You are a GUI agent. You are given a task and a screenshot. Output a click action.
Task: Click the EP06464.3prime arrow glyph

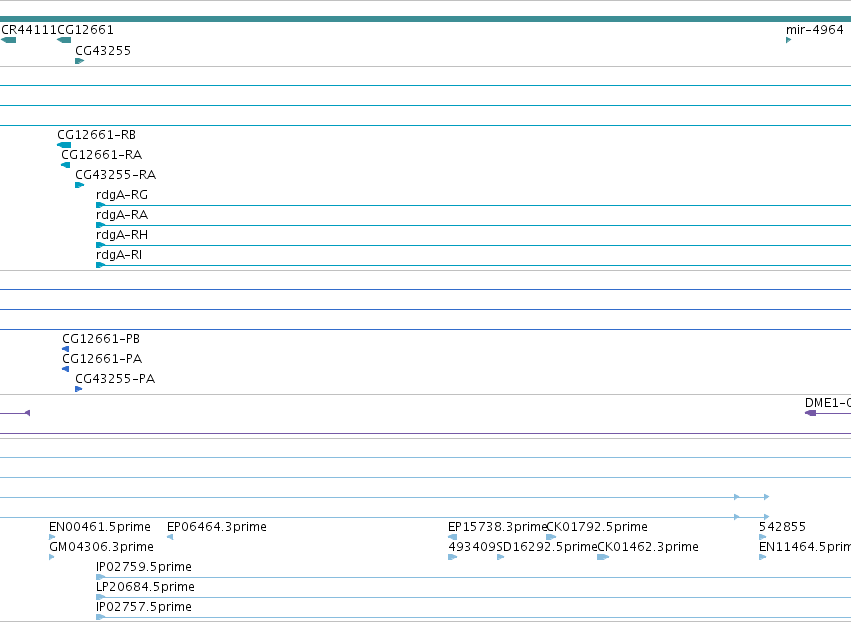170,537
